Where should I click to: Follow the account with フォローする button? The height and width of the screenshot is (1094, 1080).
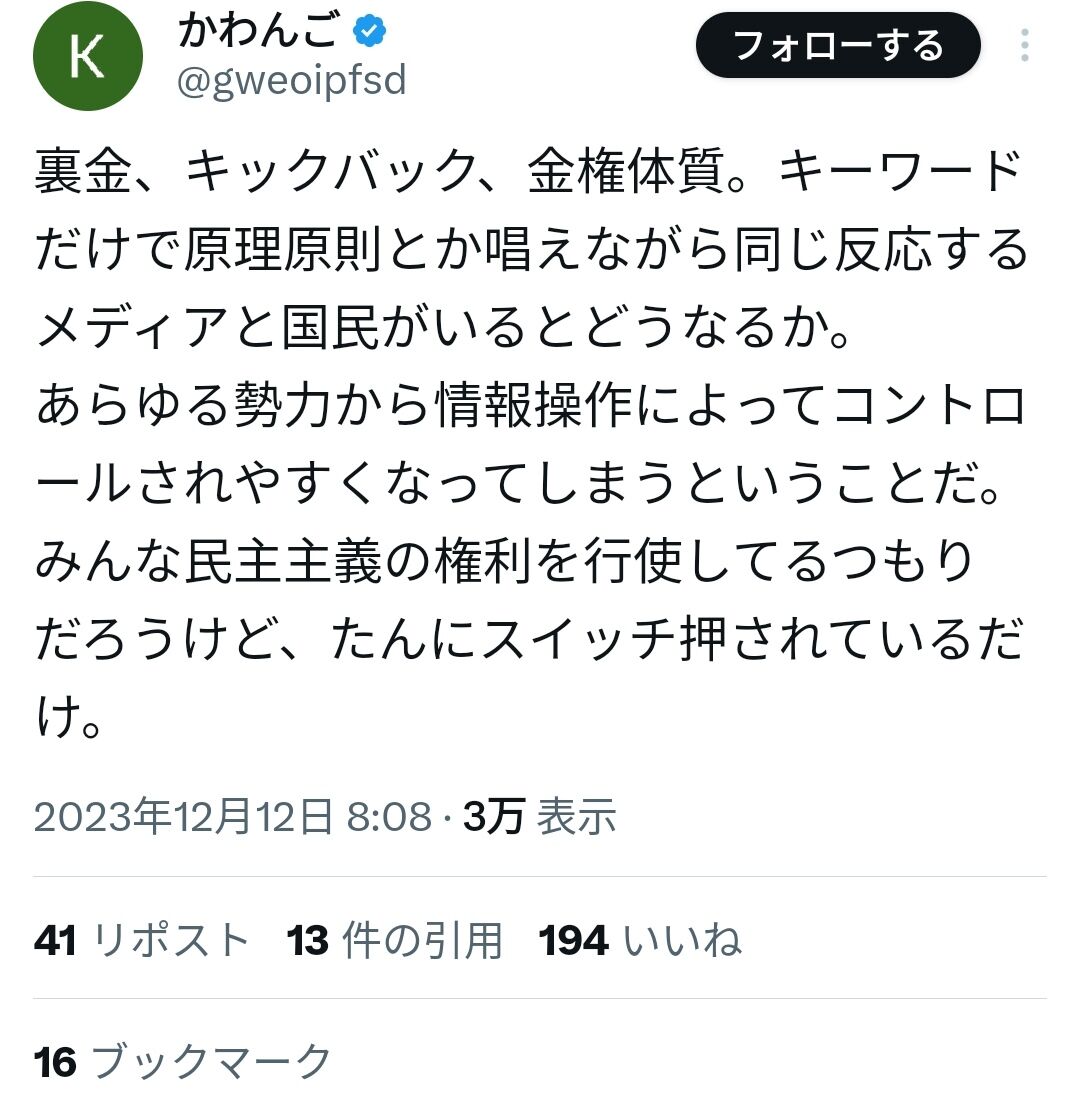[838, 45]
